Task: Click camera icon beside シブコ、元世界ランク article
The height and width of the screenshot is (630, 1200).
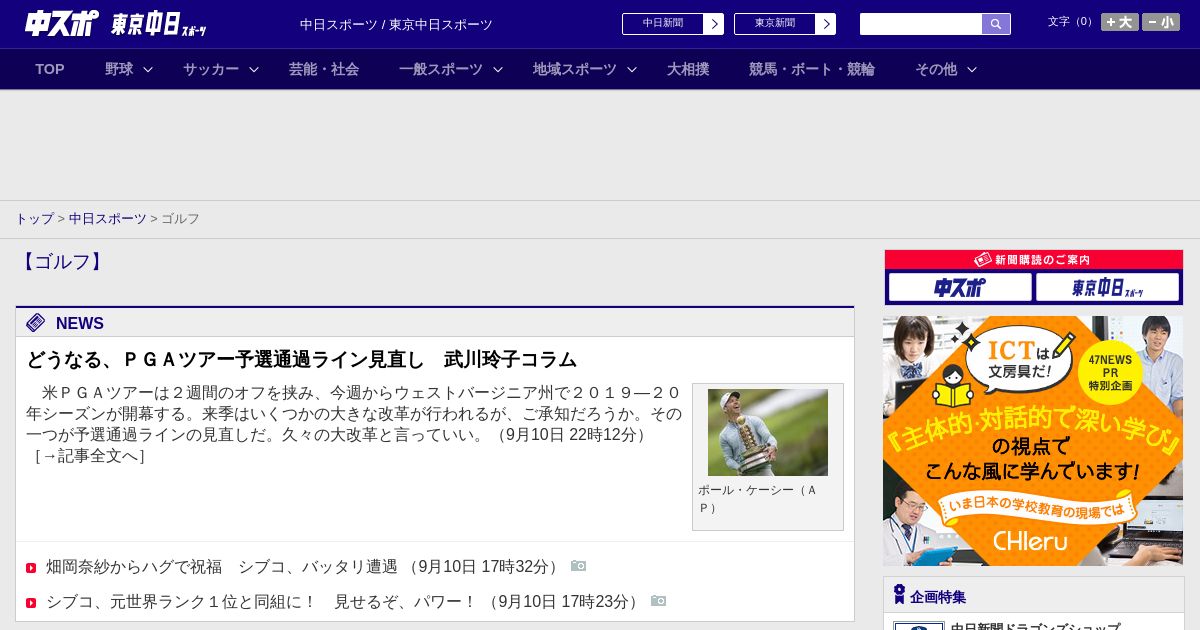Action: (x=658, y=600)
